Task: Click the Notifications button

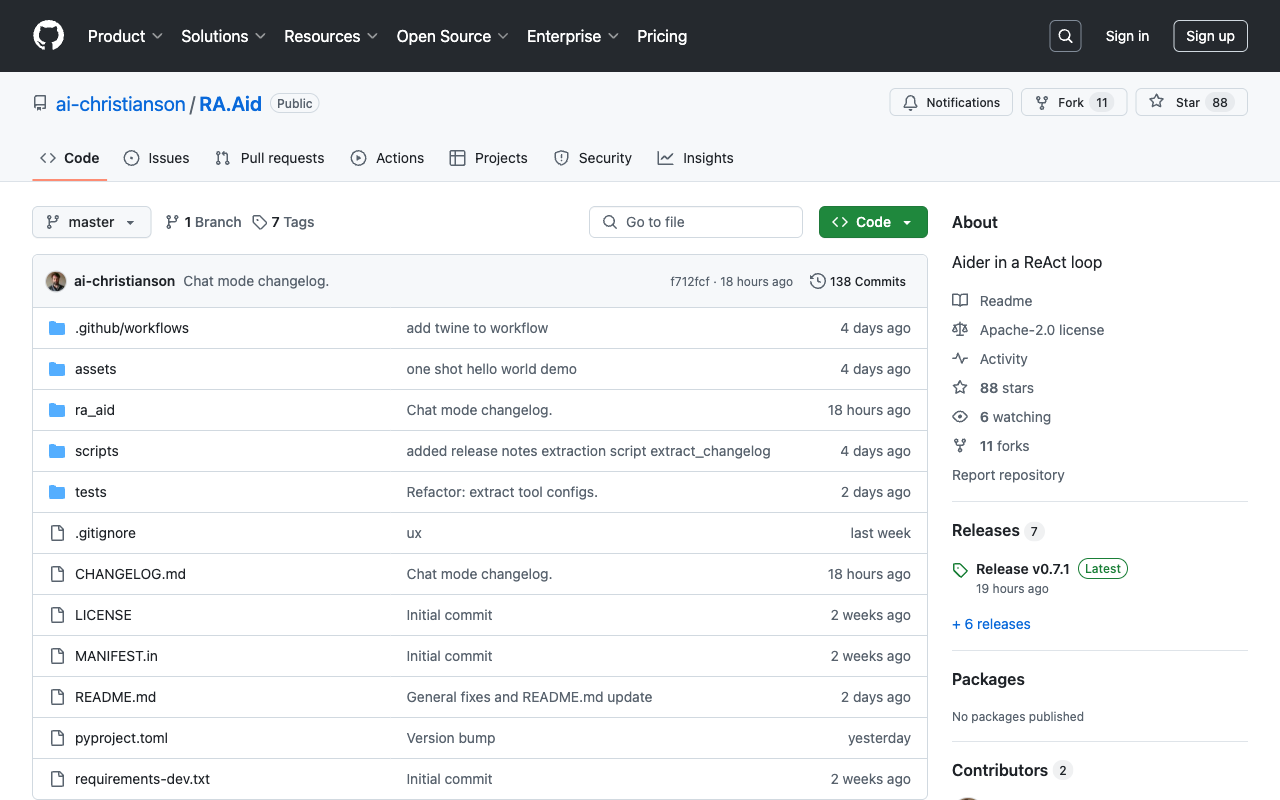Action: tap(951, 102)
